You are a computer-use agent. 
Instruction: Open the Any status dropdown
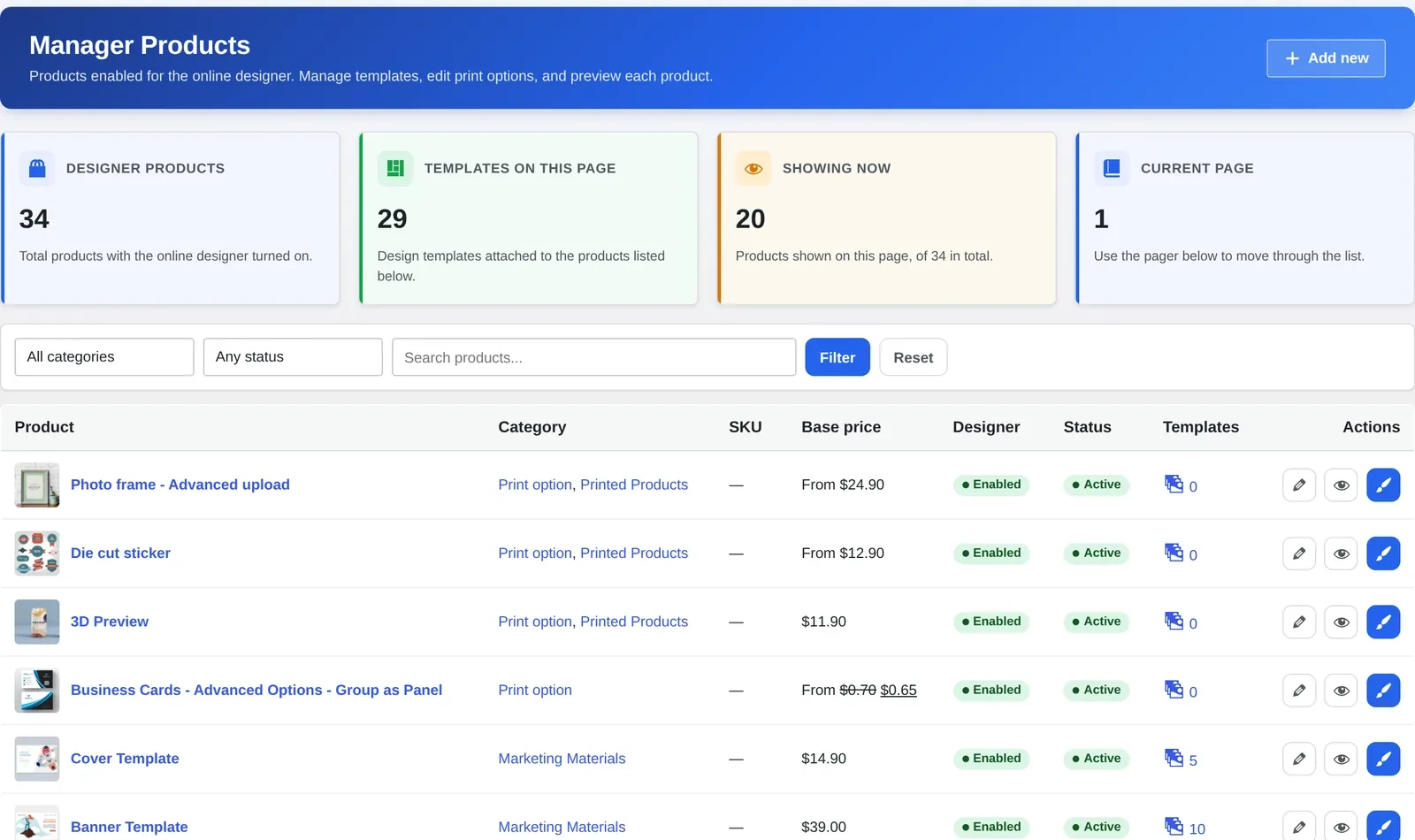[293, 357]
